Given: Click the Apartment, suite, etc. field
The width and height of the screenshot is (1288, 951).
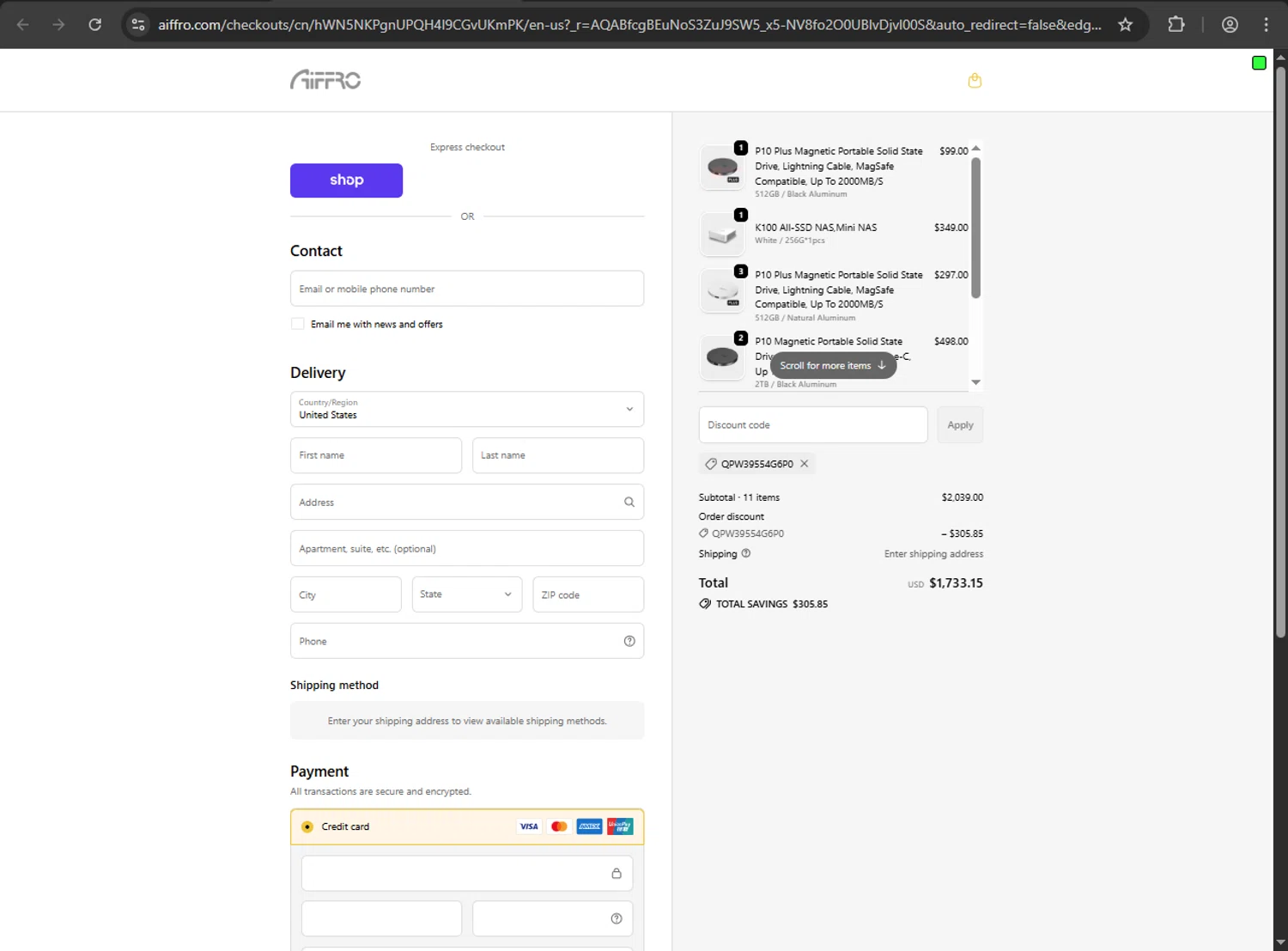Looking at the screenshot, I should coord(467,548).
